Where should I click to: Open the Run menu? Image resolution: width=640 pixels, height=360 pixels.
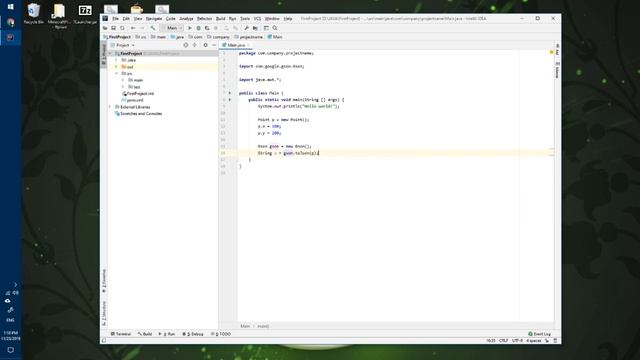tap(232, 19)
